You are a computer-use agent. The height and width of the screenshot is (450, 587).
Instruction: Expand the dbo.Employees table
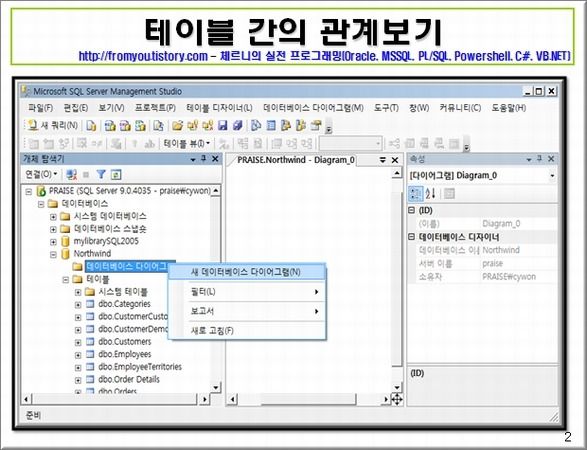click(78, 355)
